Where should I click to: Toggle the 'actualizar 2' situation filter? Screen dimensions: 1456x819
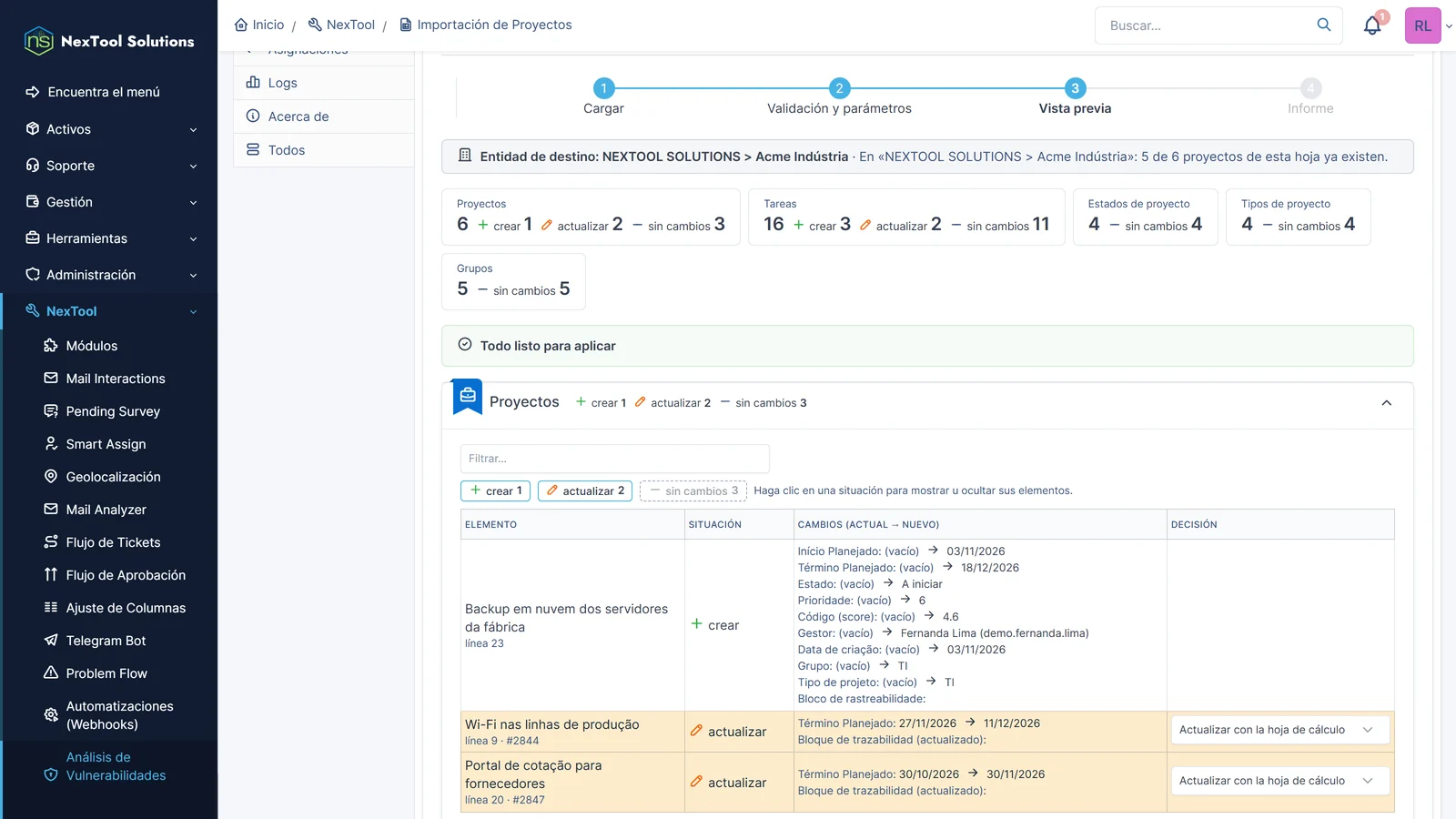pyautogui.click(x=585, y=490)
